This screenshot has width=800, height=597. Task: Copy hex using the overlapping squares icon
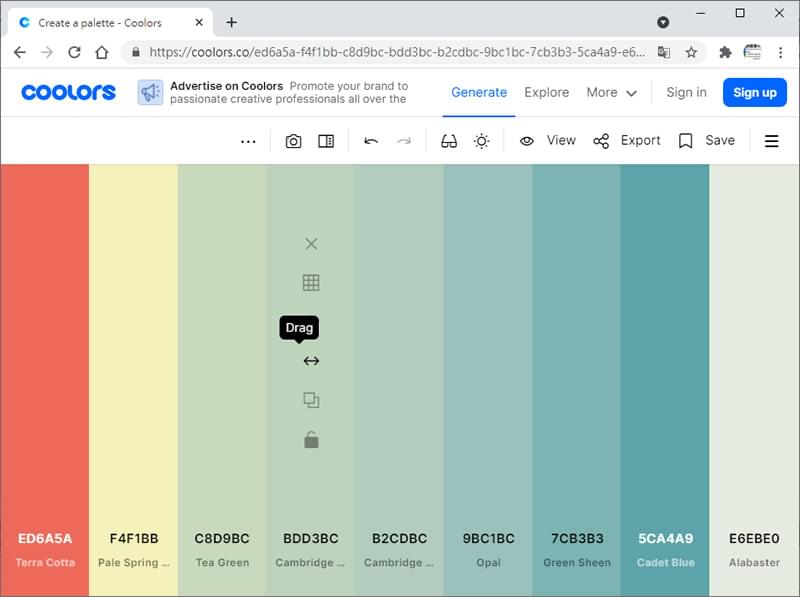(311, 400)
